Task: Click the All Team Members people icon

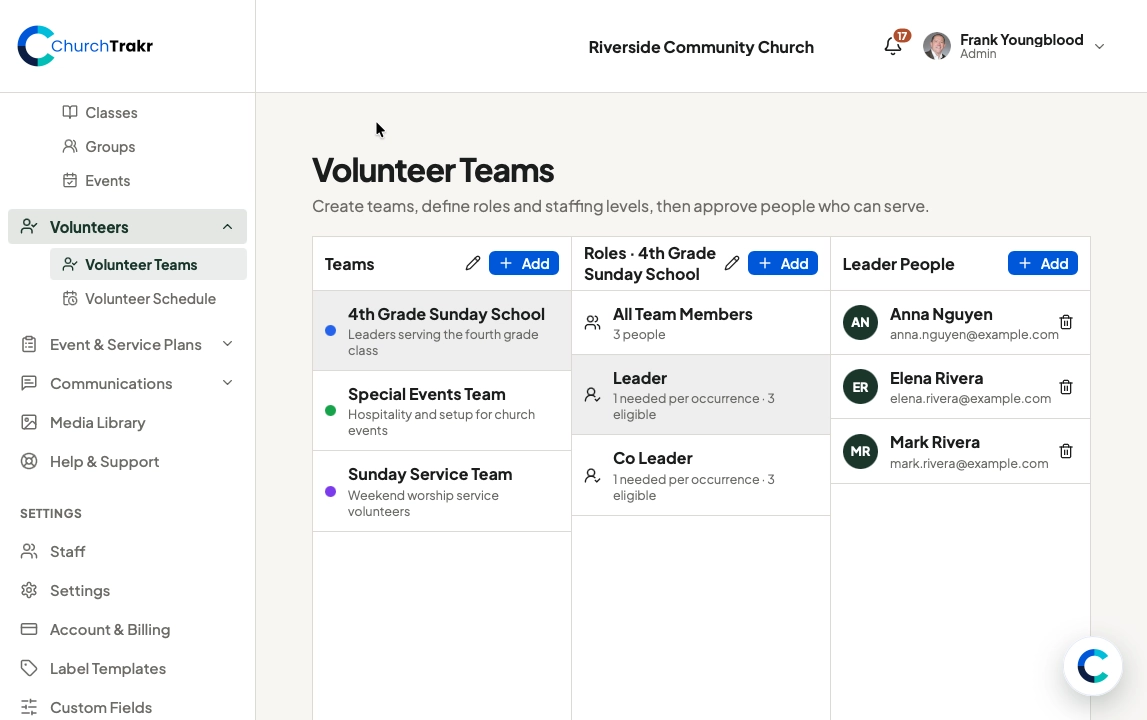Action: tap(593, 323)
